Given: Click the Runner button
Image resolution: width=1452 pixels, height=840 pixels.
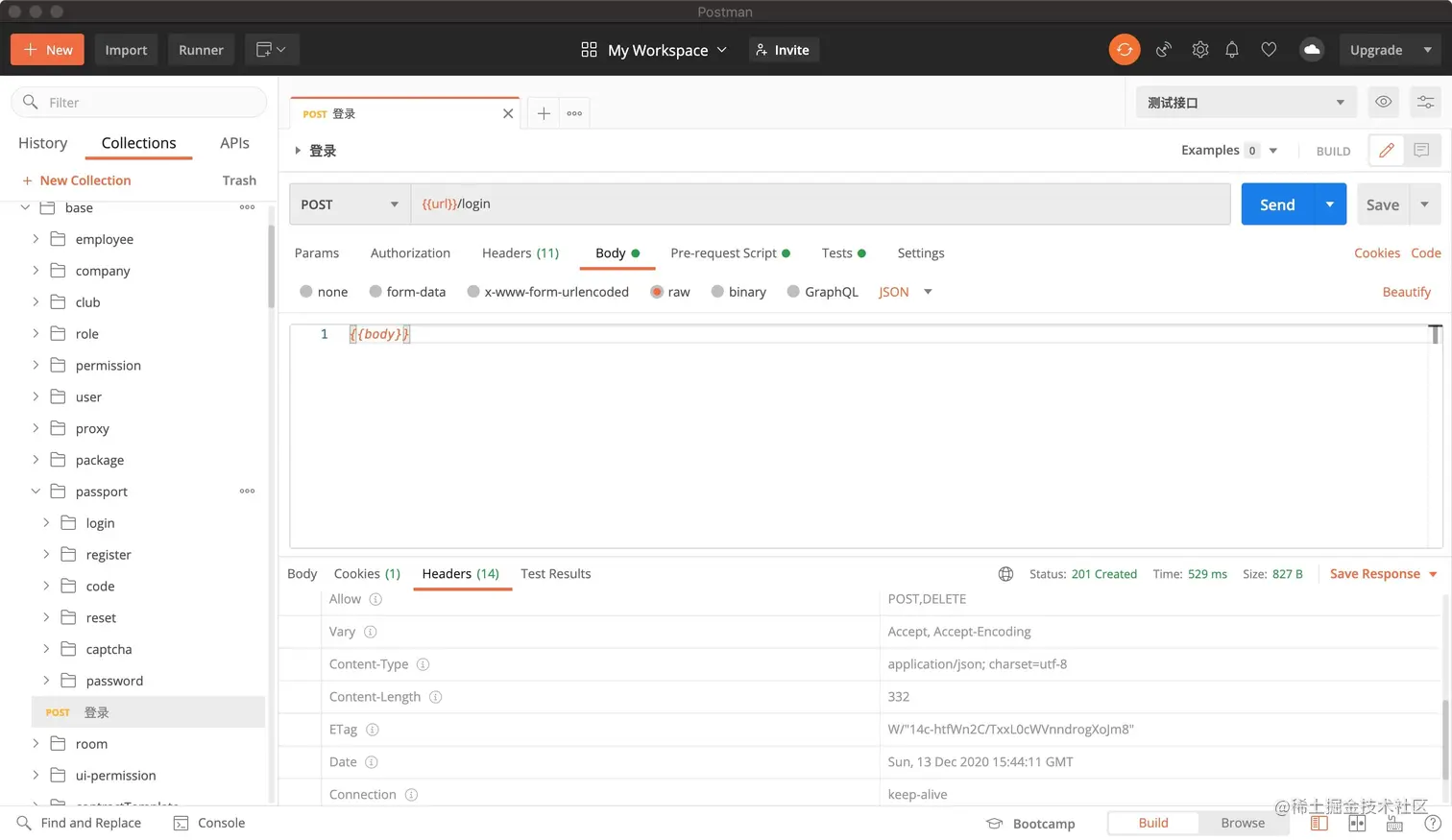Looking at the screenshot, I should 201,50.
